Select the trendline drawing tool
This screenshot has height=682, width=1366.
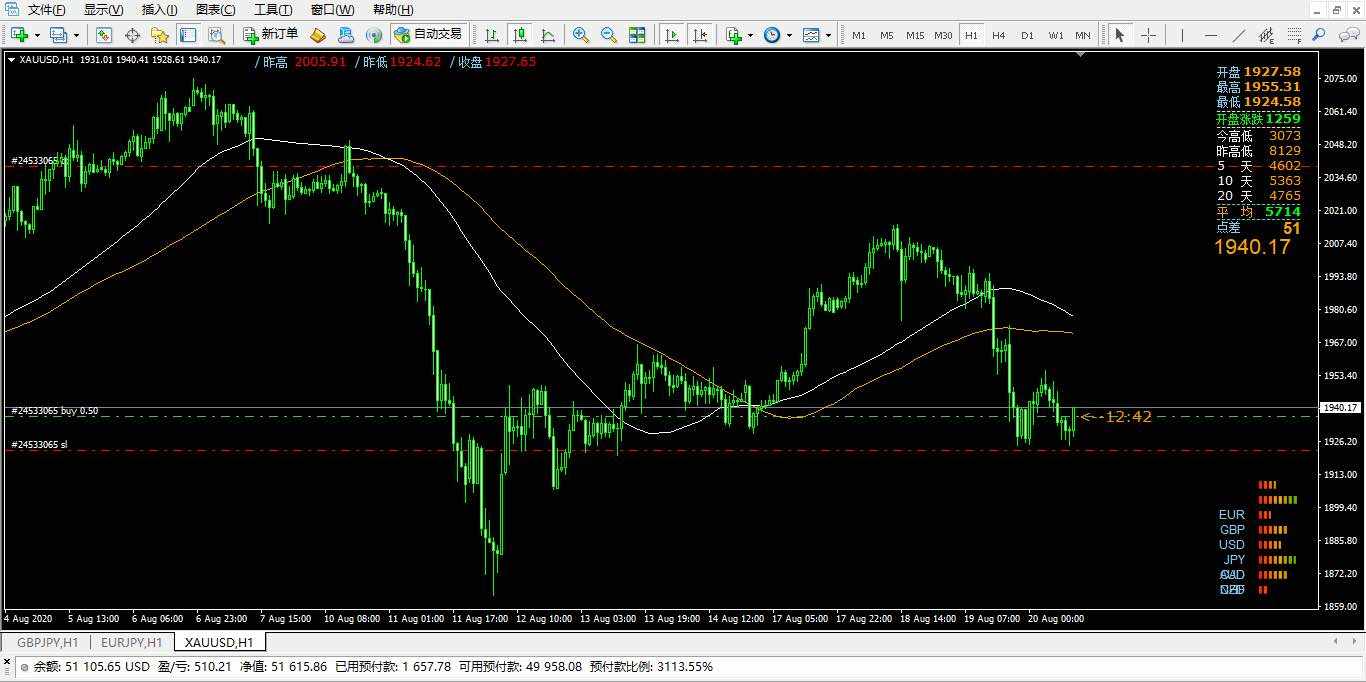1239,35
